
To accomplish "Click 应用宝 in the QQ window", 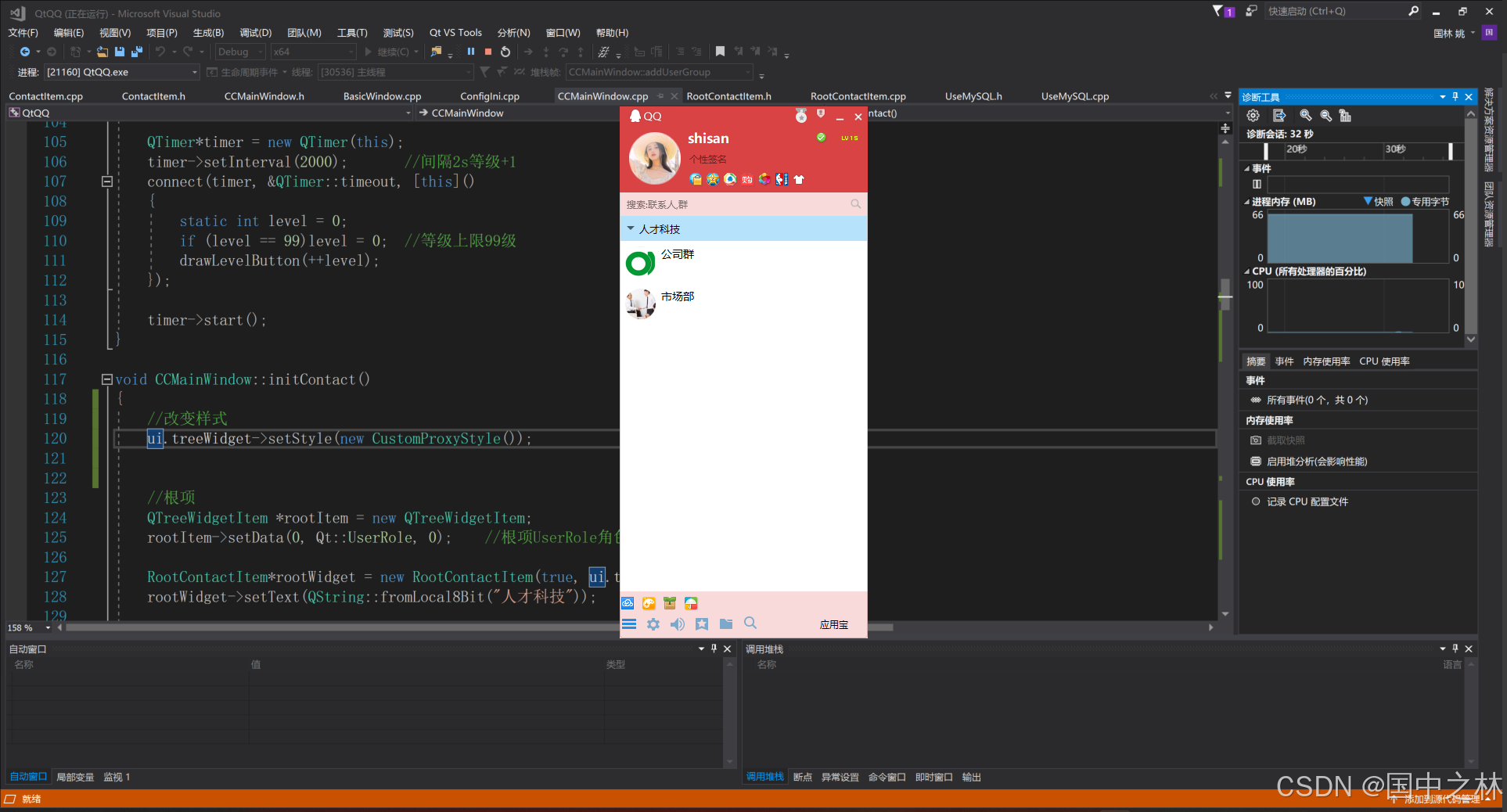I will [x=833, y=624].
